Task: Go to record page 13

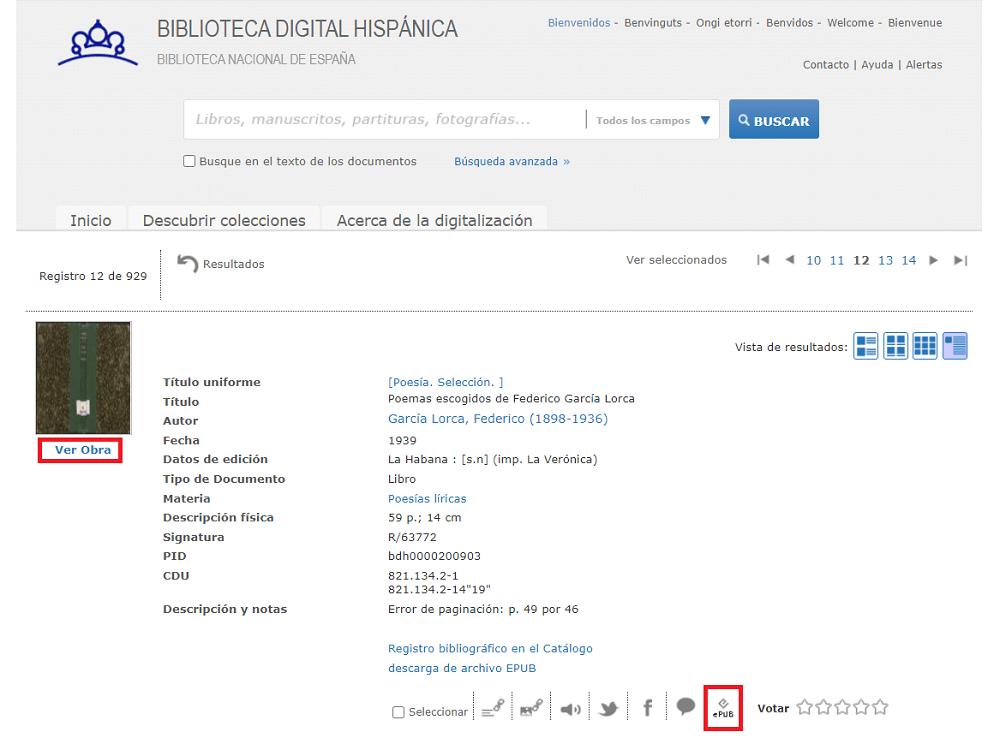Action: point(885,260)
